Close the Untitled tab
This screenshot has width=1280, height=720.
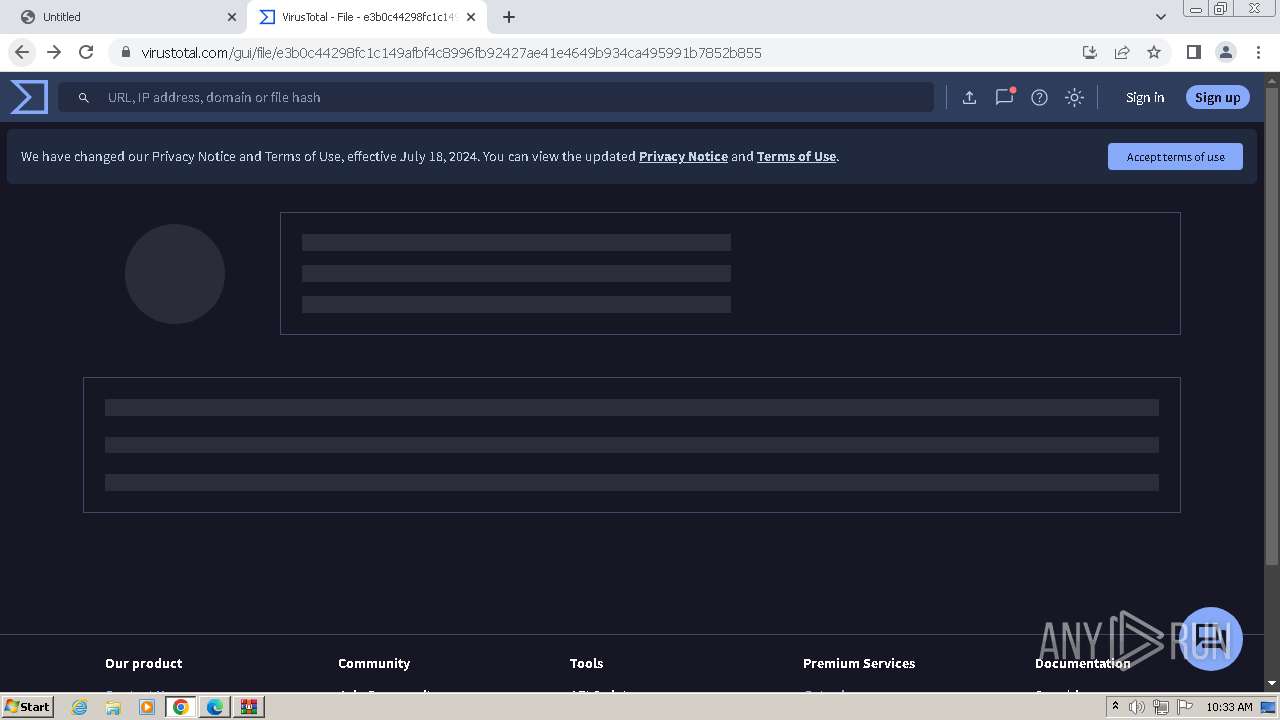point(232,17)
